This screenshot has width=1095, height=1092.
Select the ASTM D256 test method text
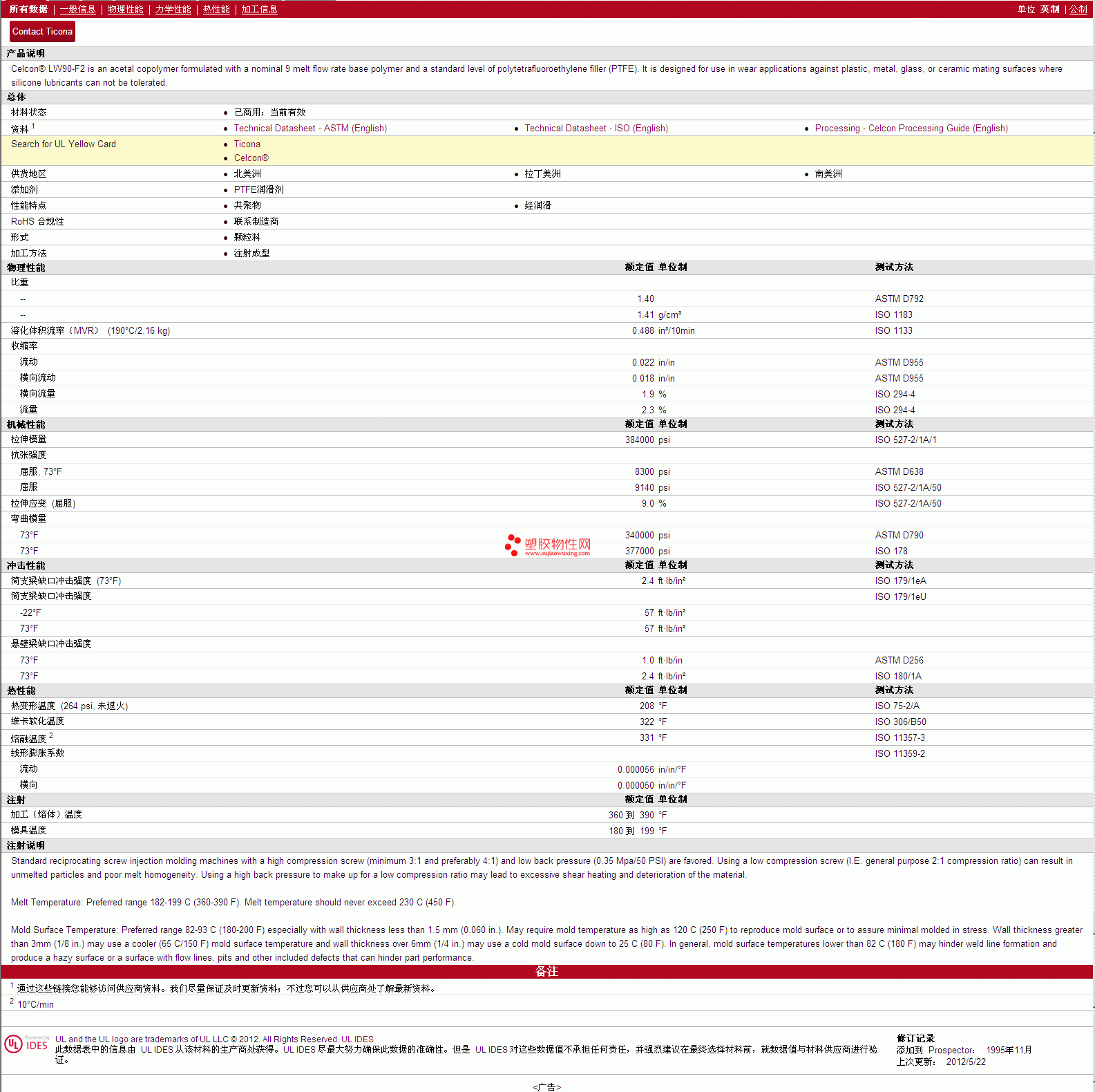(899, 660)
